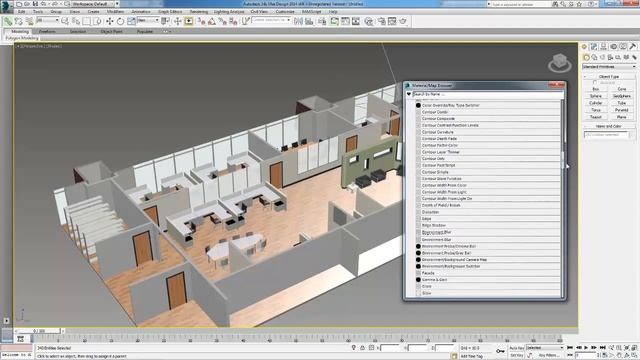
Task: Click the Pyramid primitive button
Action: pyautogui.click(x=622, y=110)
